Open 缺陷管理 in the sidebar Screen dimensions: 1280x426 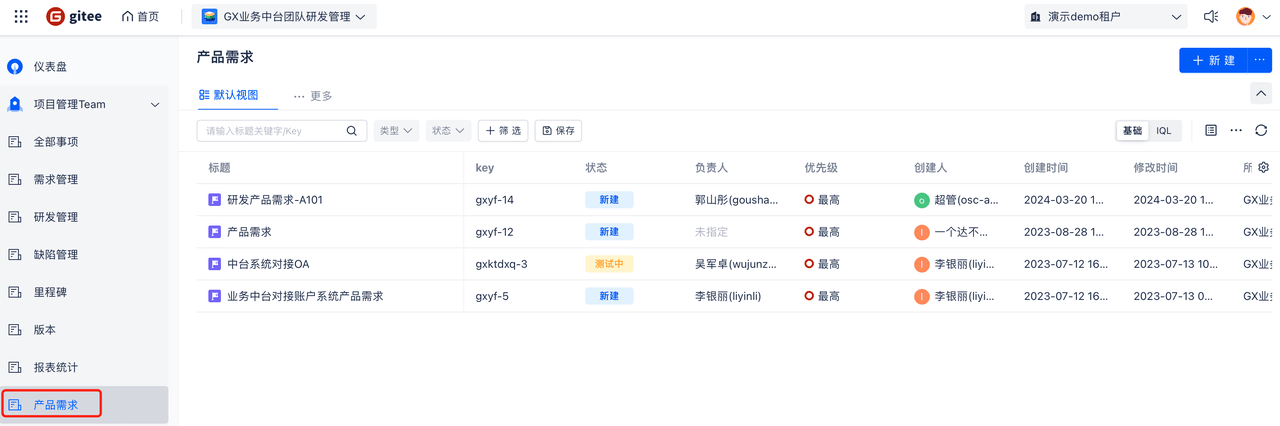(56, 255)
